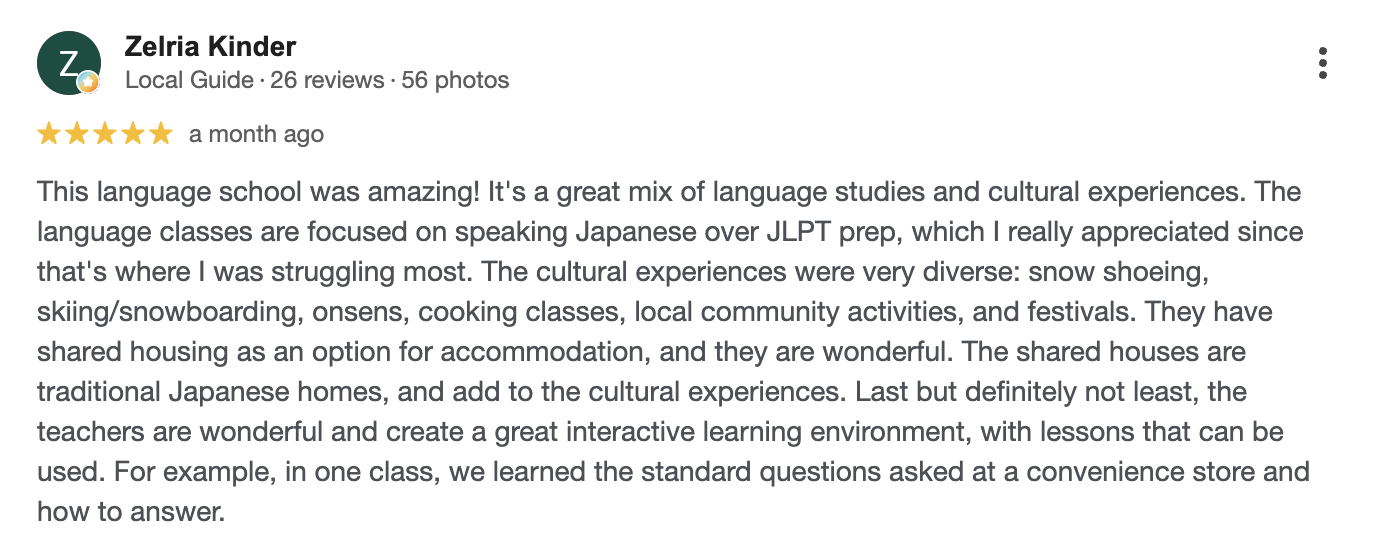Screen dimensions: 1398x540
Task: Click the 56 photos text
Action: click(455, 80)
